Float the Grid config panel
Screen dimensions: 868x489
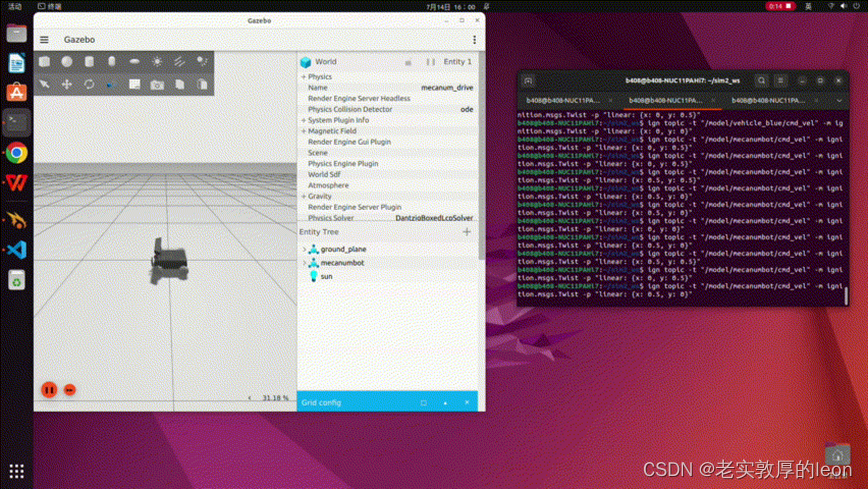tap(423, 403)
